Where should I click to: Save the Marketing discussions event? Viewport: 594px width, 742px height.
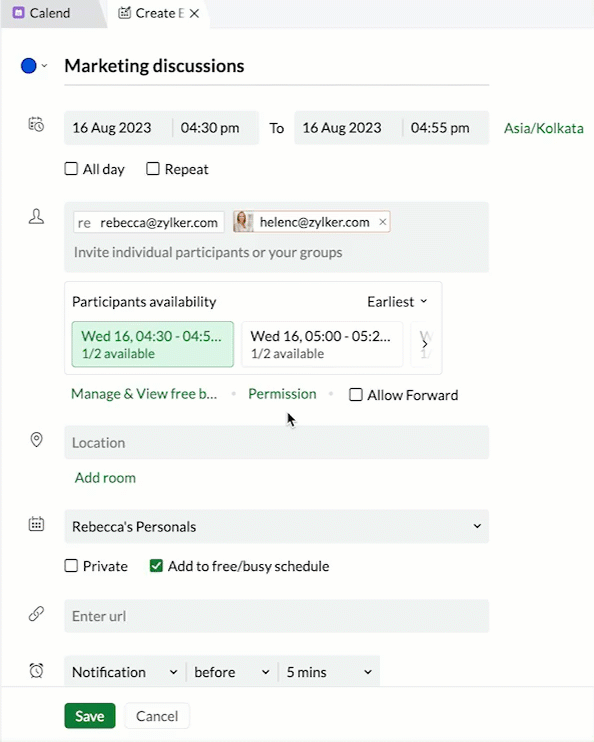[90, 716]
